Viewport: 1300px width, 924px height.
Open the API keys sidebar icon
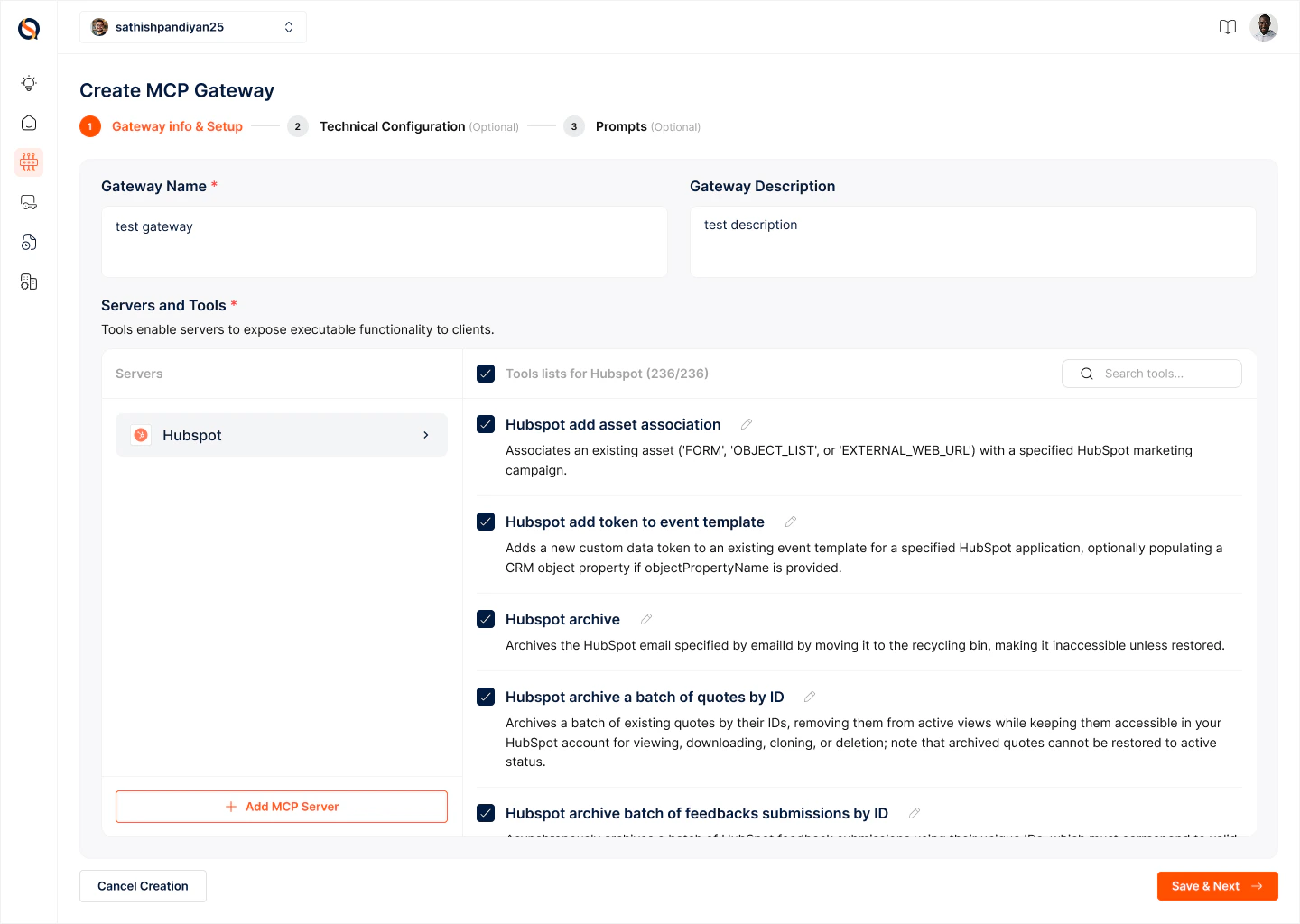coord(28,202)
